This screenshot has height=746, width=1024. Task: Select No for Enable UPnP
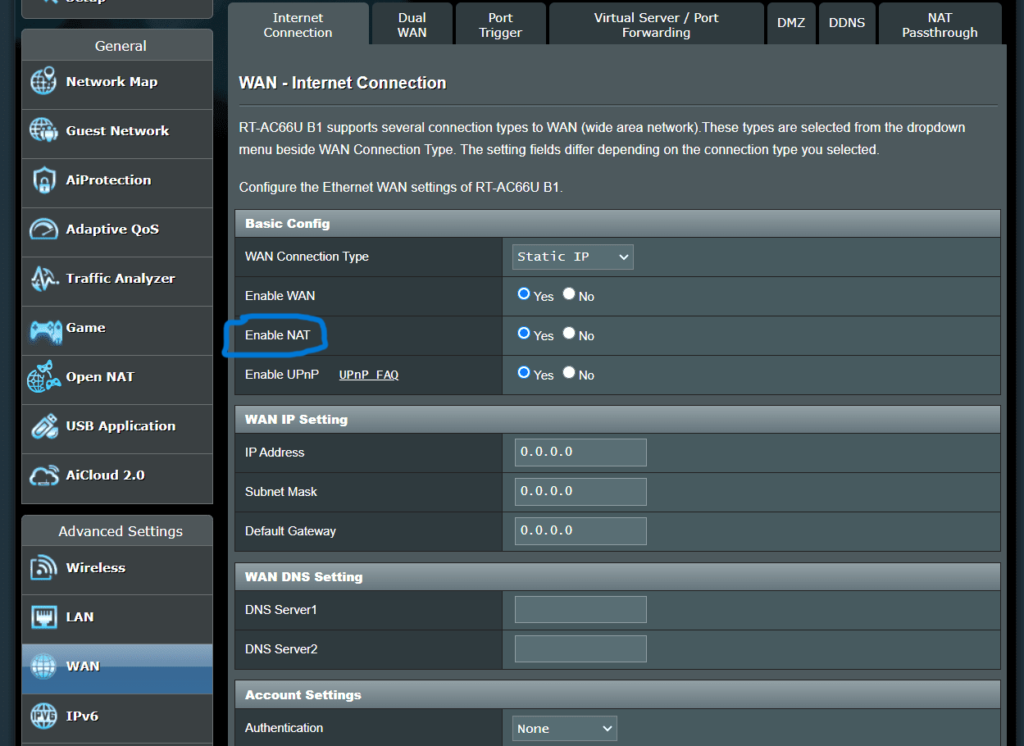(569, 373)
